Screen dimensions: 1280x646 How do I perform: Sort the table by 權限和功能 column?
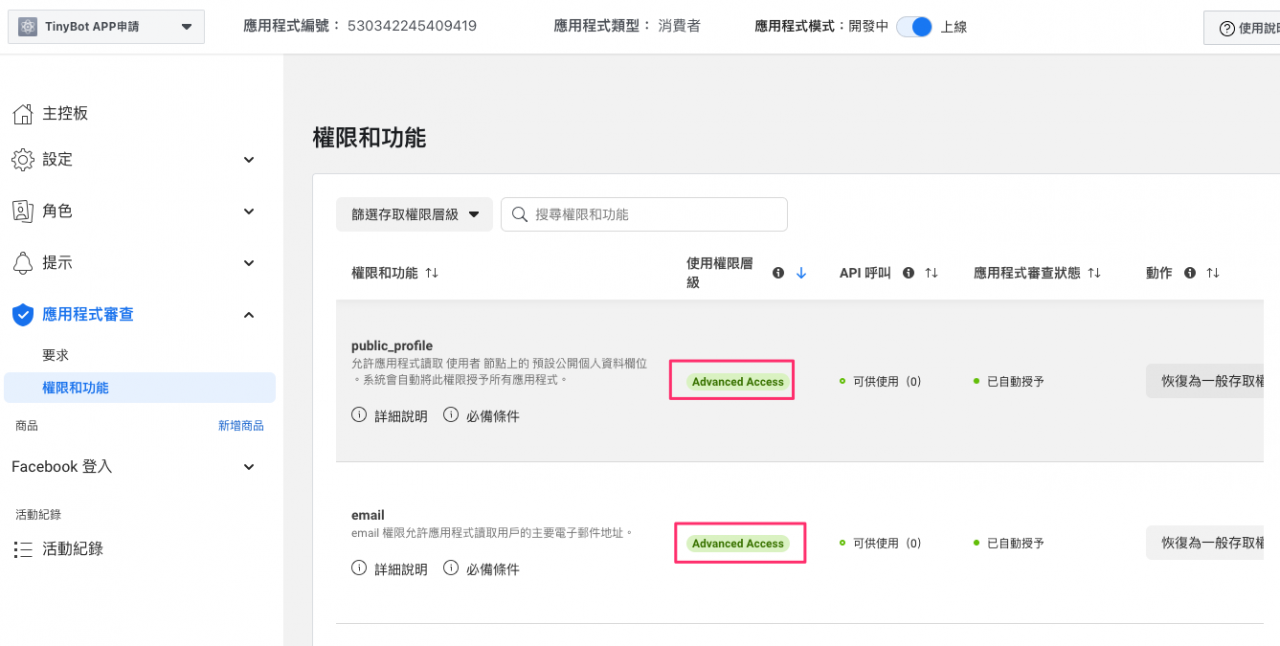pyautogui.click(x=432, y=273)
